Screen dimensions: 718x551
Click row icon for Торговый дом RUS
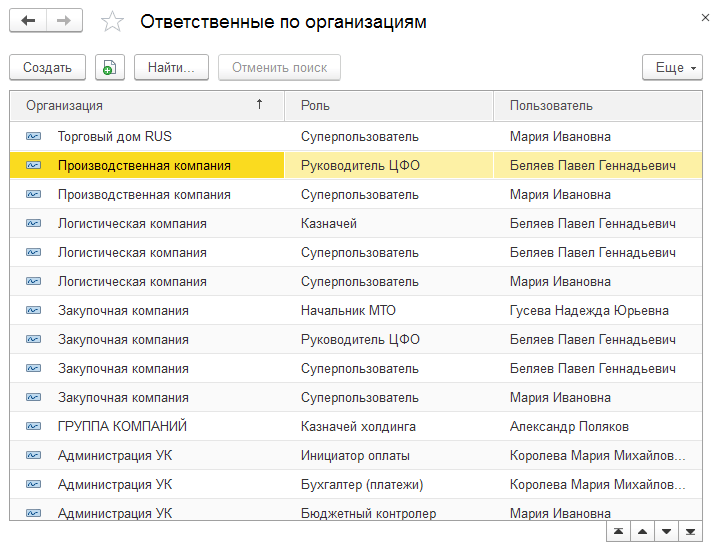(x=34, y=136)
